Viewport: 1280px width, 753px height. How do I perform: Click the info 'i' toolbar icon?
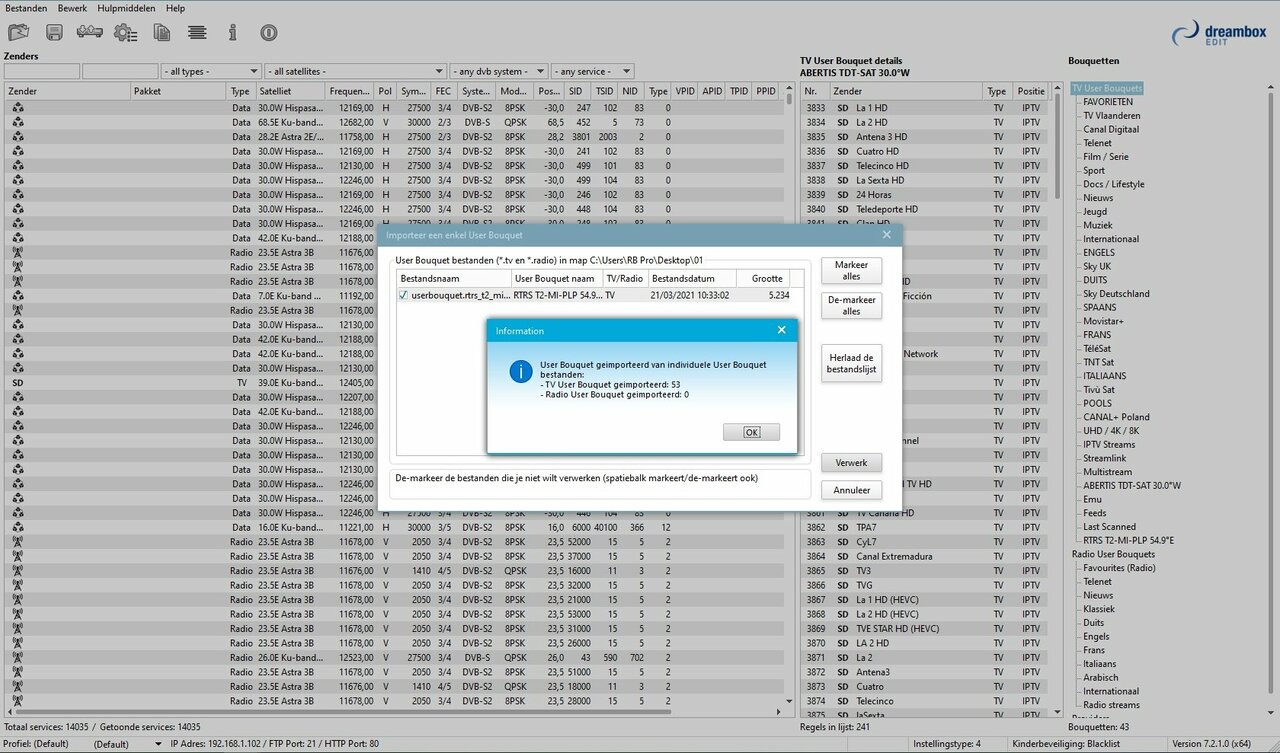(232, 33)
